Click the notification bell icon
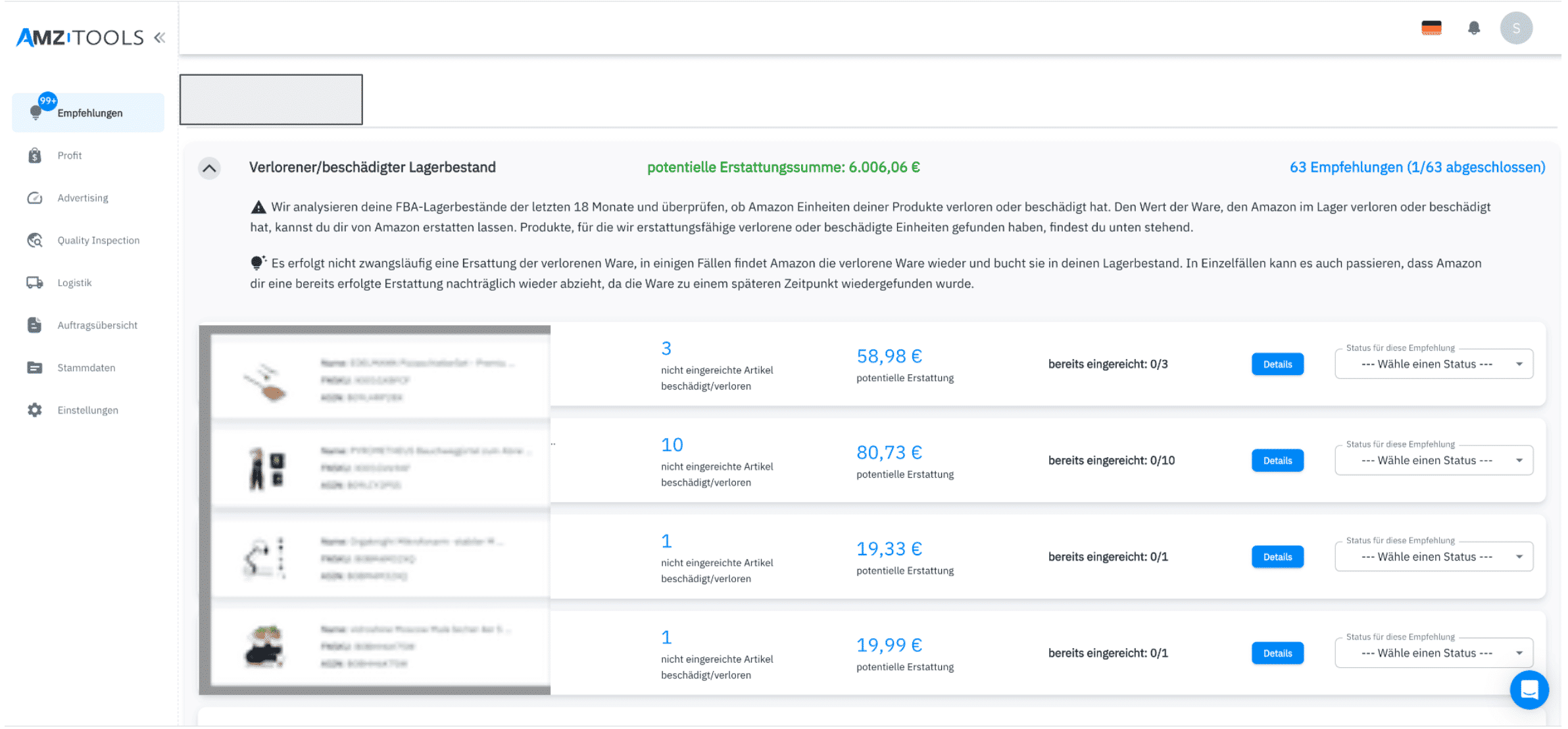 pos(1474,28)
